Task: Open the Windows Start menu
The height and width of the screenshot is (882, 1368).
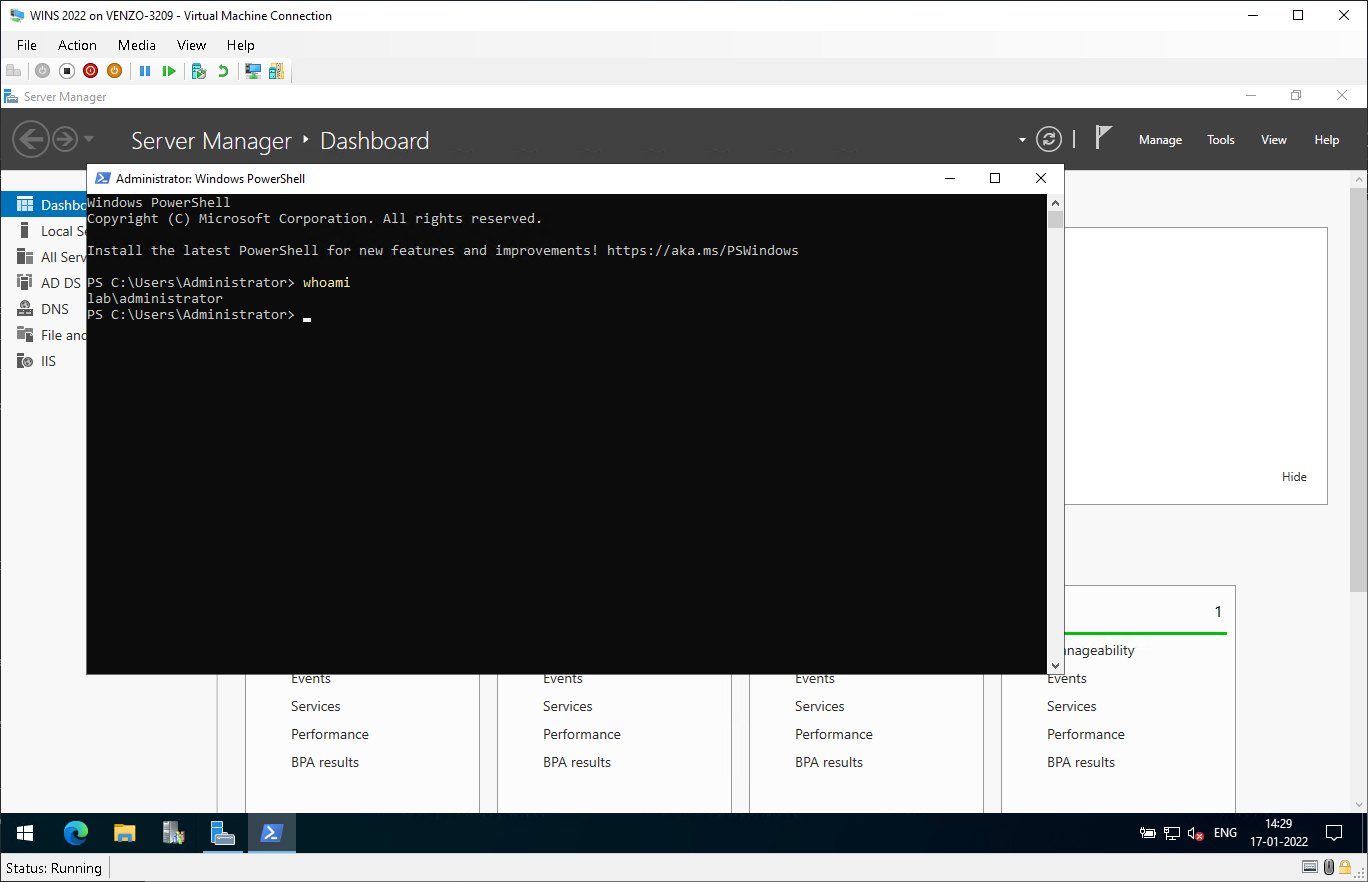Action: click(25, 832)
